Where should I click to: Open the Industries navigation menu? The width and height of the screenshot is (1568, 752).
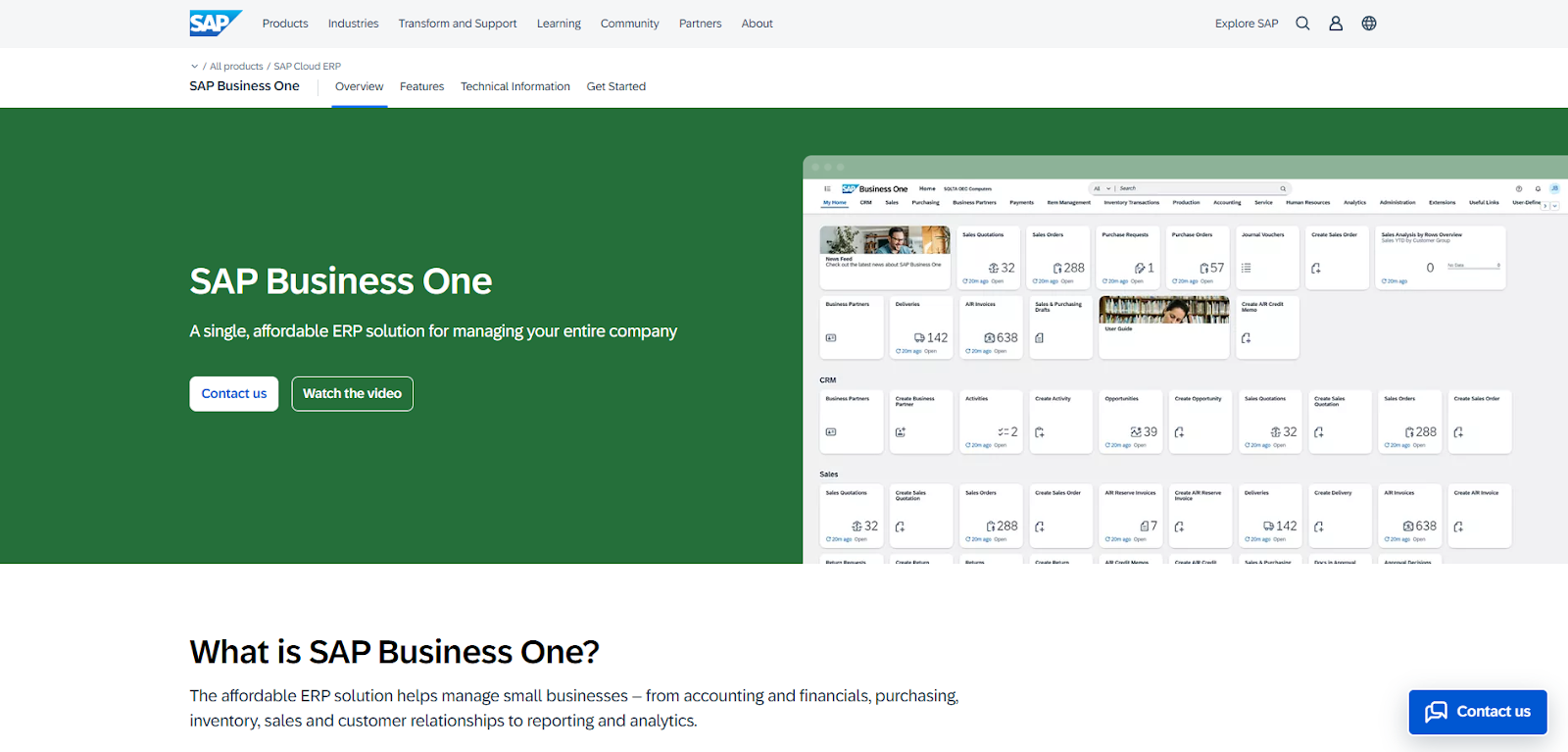353,24
